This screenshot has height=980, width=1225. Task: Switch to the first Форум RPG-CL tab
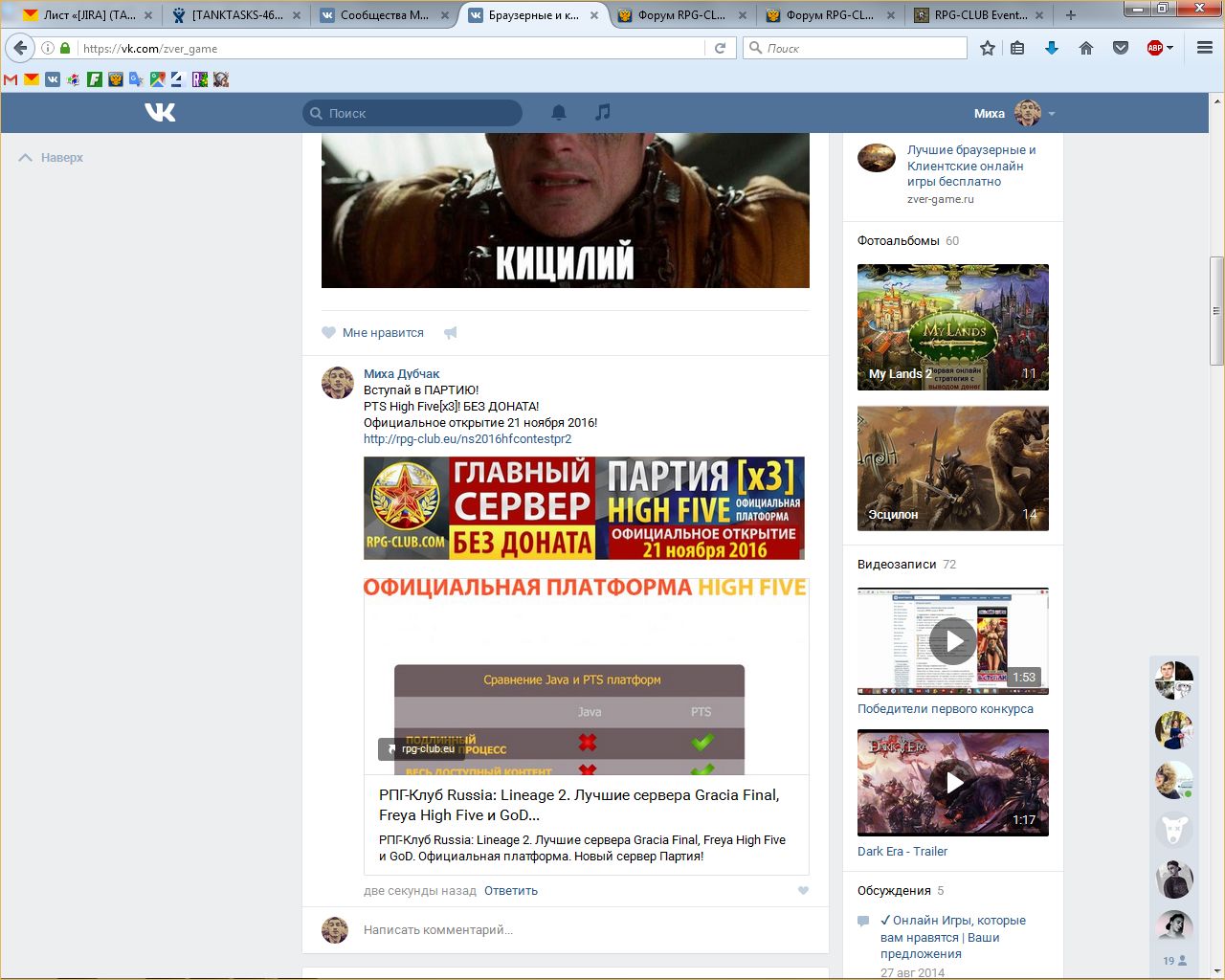click(682, 15)
